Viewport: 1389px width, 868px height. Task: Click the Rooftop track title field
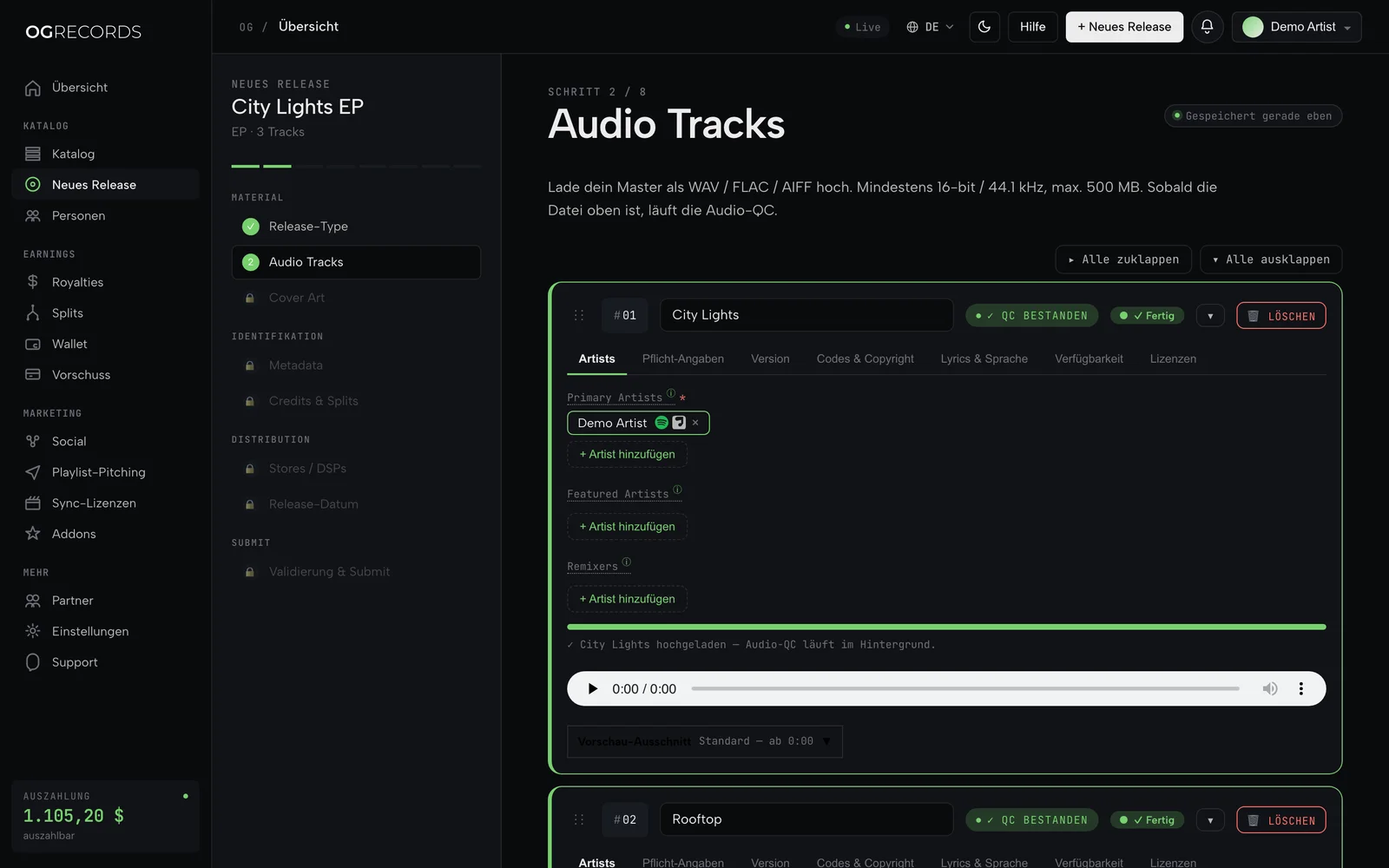(806, 819)
